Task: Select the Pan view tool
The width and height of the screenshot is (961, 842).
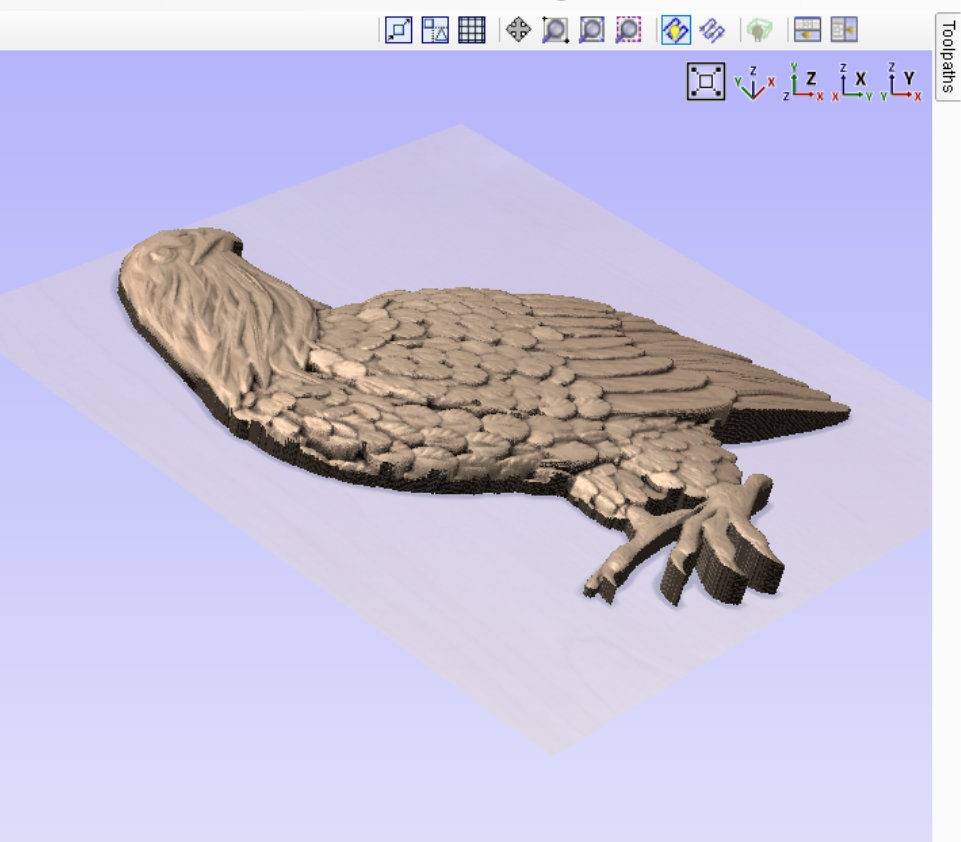Action: 519,31
